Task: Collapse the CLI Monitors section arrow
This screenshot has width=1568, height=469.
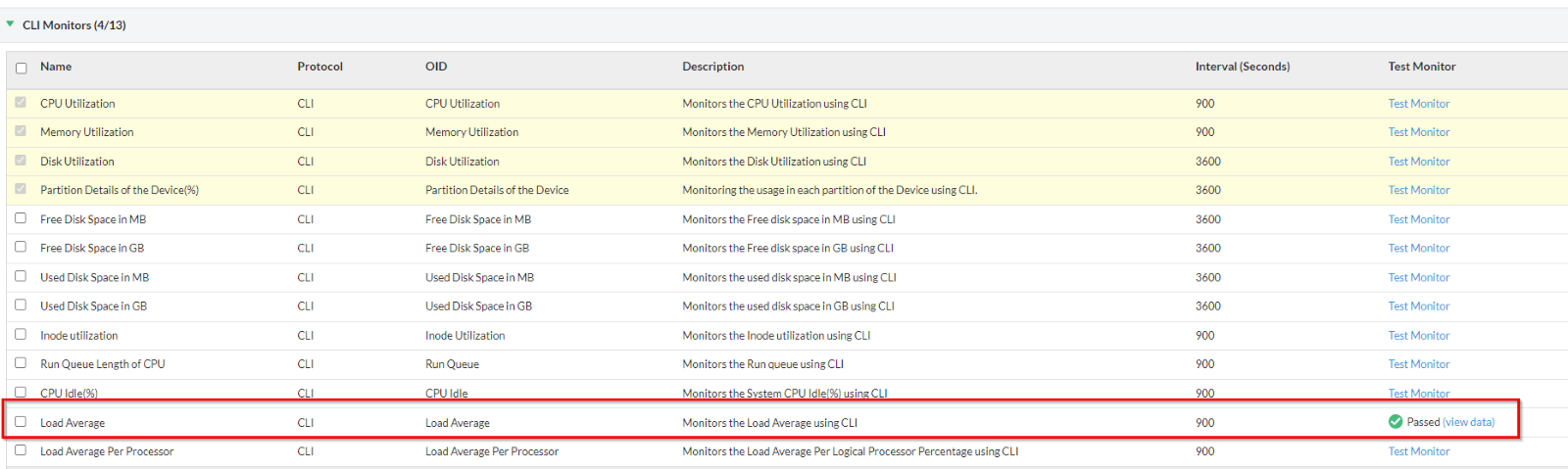Action: [x=10, y=24]
